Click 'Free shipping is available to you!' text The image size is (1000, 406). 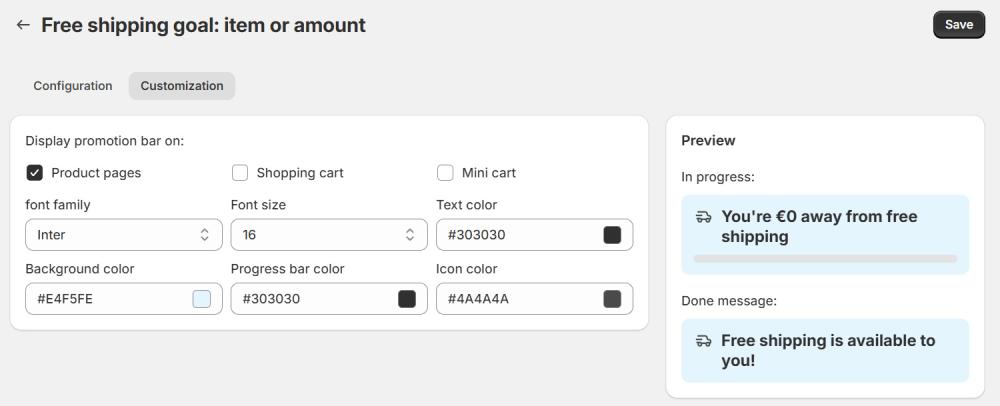pyautogui.click(x=828, y=351)
